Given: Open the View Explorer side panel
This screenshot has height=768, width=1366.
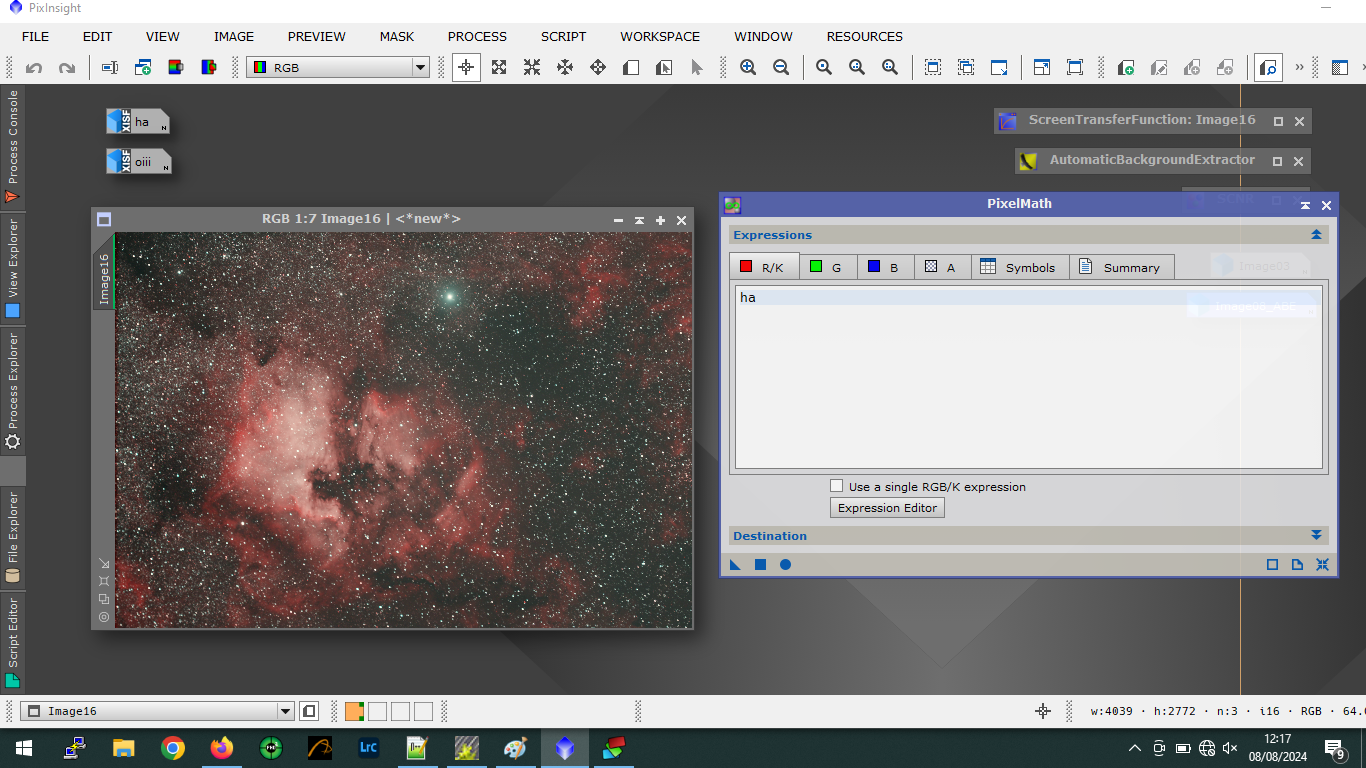Looking at the screenshot, I should pyautogui.click(x=13, y=268).
